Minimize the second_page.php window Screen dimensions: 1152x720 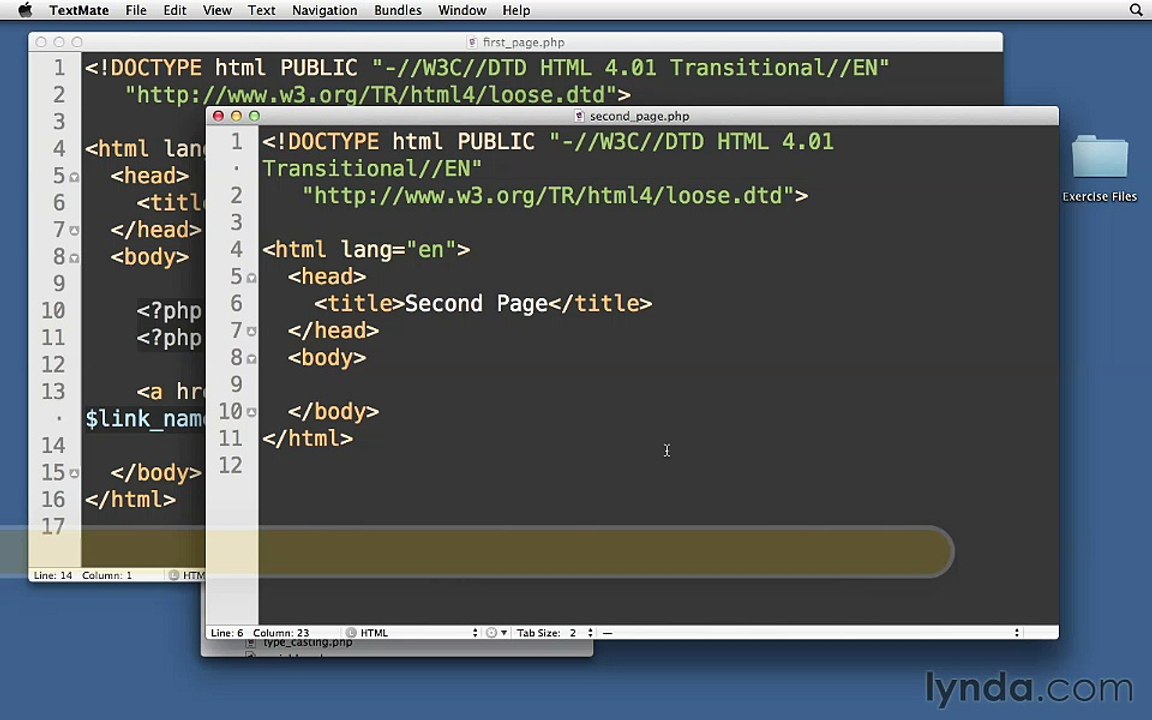click(x=236, y=116)
